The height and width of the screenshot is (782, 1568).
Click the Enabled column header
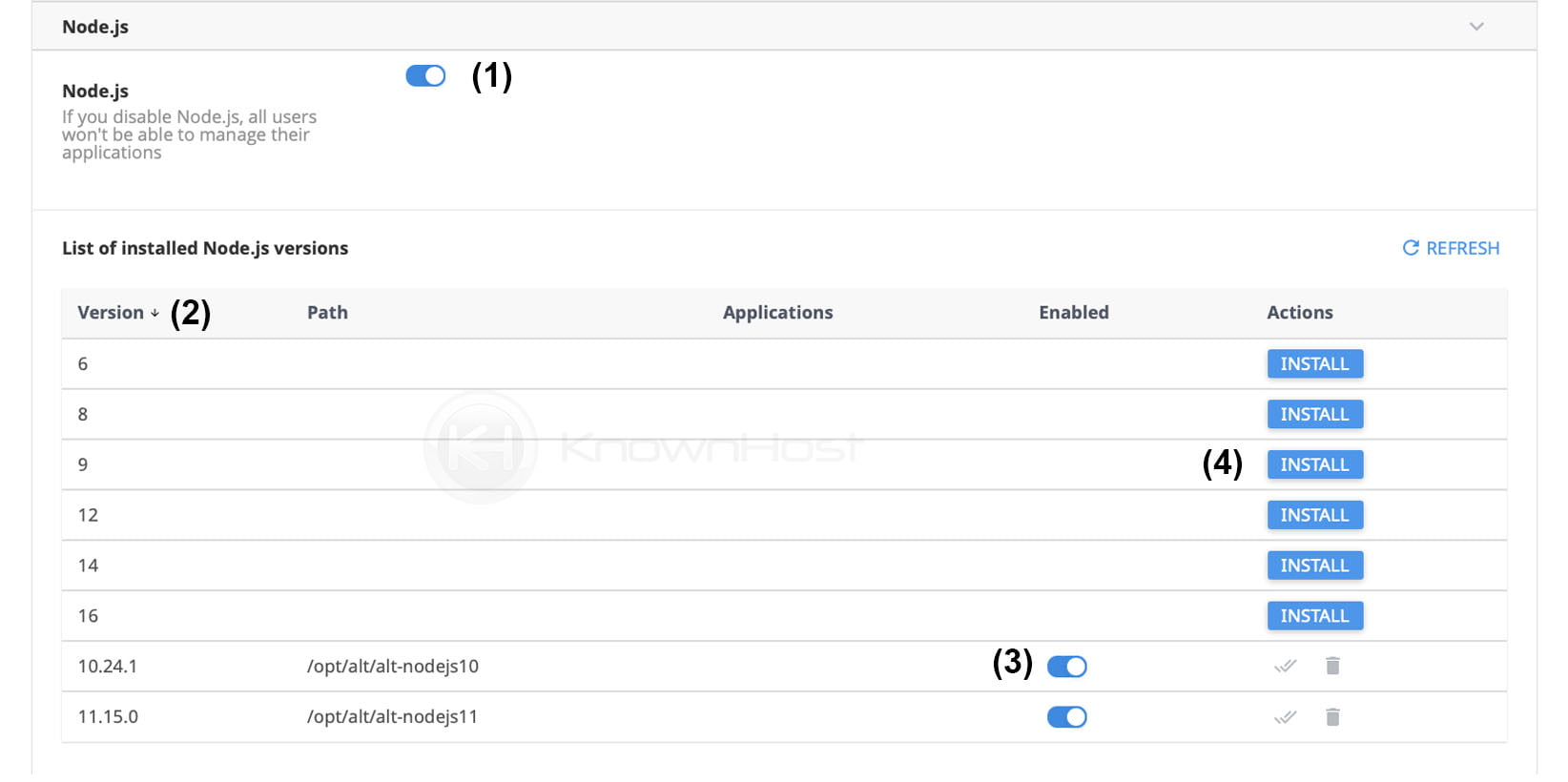point(1073,313)
